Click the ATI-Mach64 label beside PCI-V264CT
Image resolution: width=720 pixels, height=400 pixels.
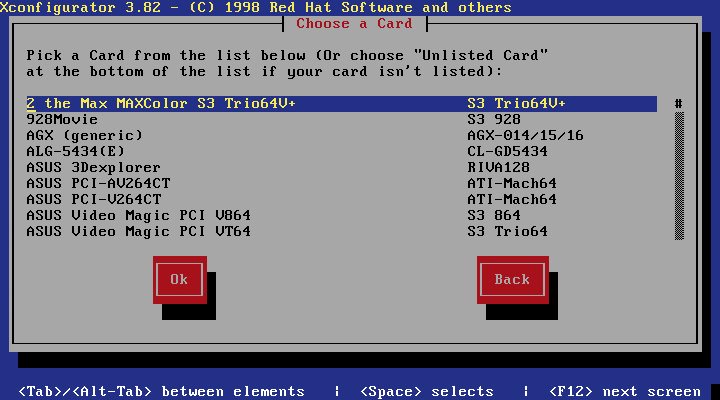point(512,199)
